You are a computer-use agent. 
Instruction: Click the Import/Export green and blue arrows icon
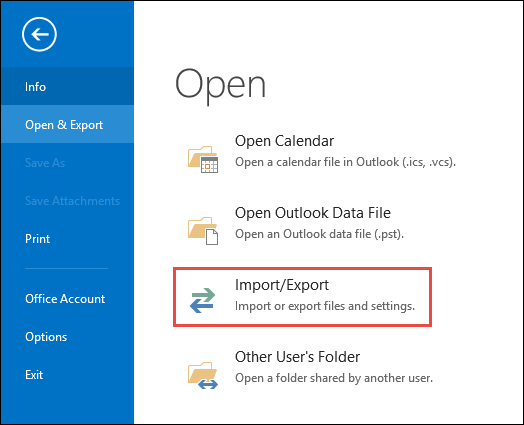(x=203, y=300)
